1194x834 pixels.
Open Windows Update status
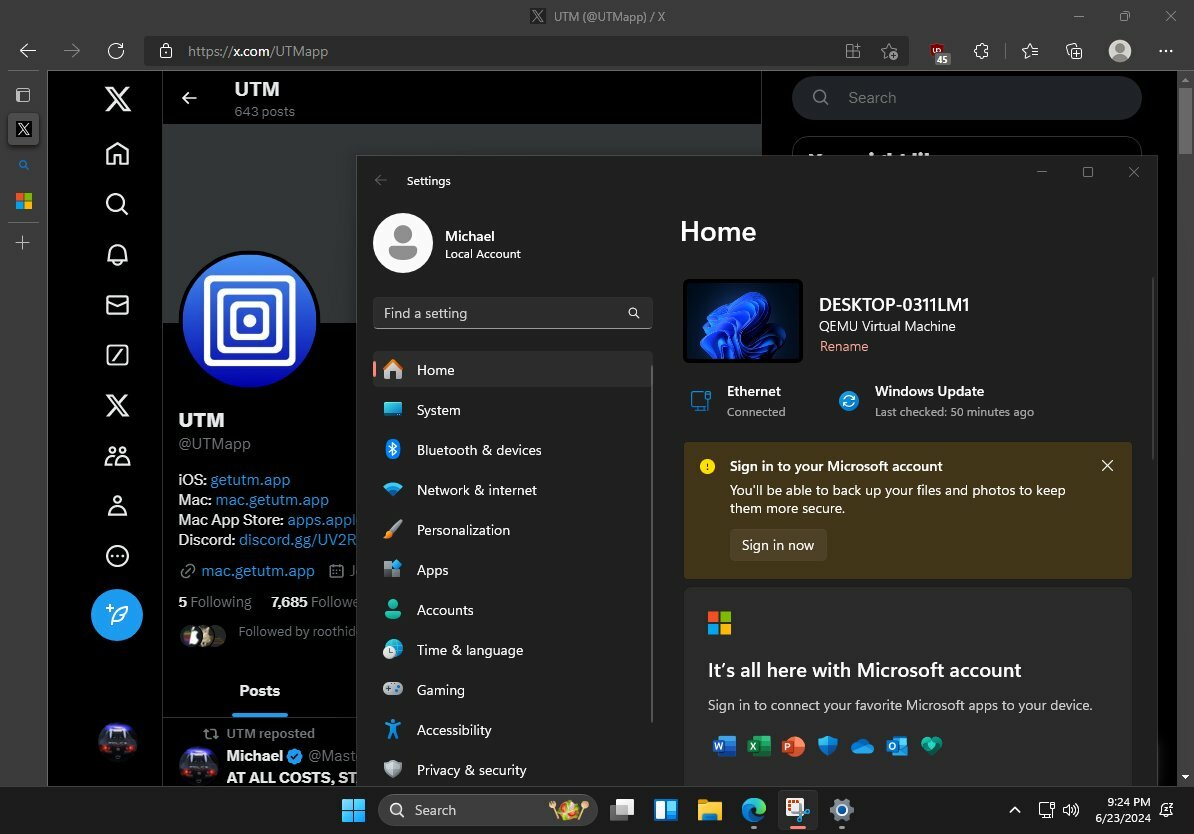[937, 401]
